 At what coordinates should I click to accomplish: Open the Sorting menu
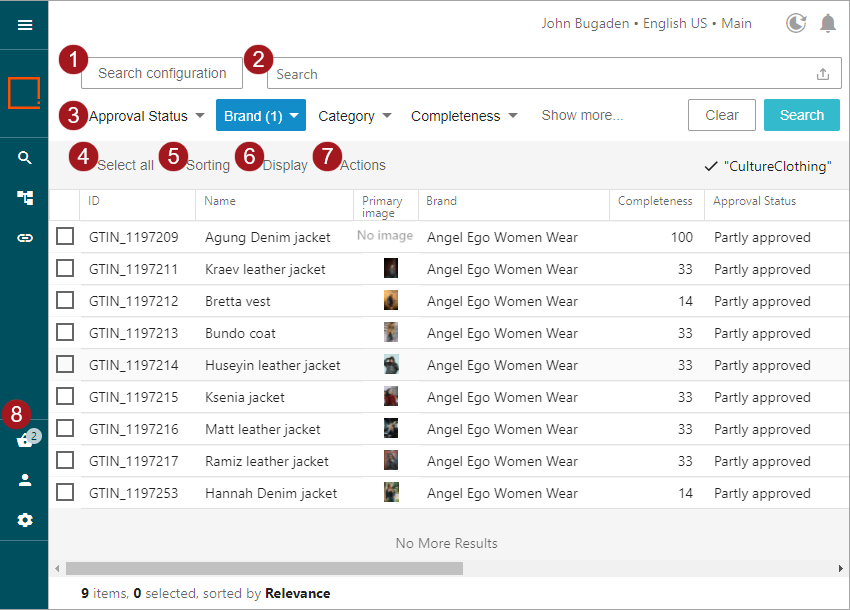(208, 165)
